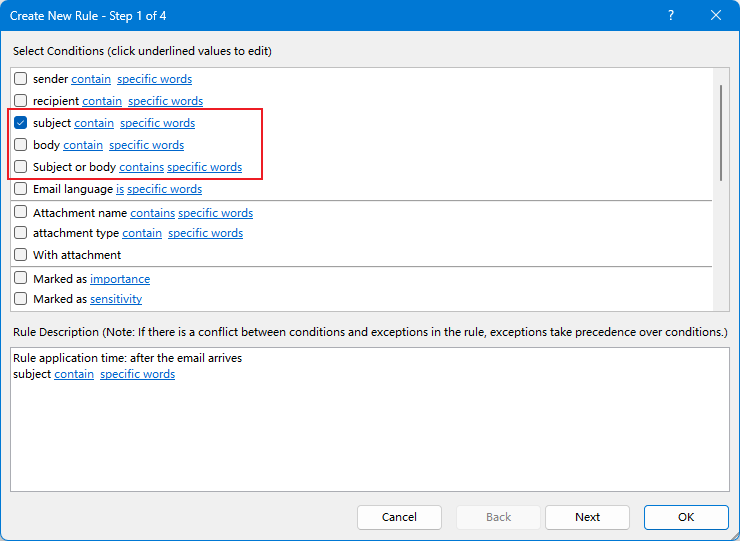
Task: Confirm the rule with OK
Action: point(686,517)
